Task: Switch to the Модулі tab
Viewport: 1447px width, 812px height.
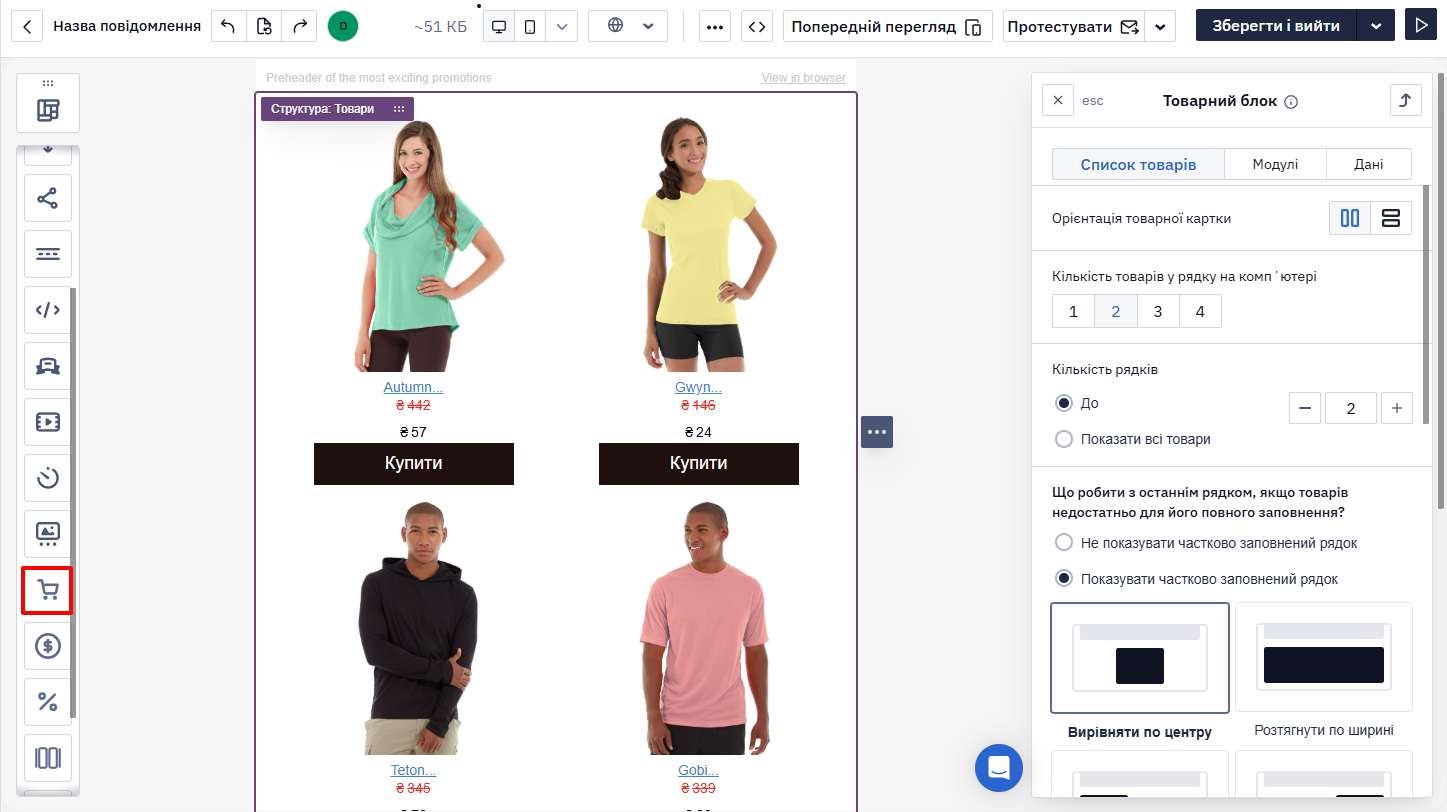Action: (x=1275, y=164)
